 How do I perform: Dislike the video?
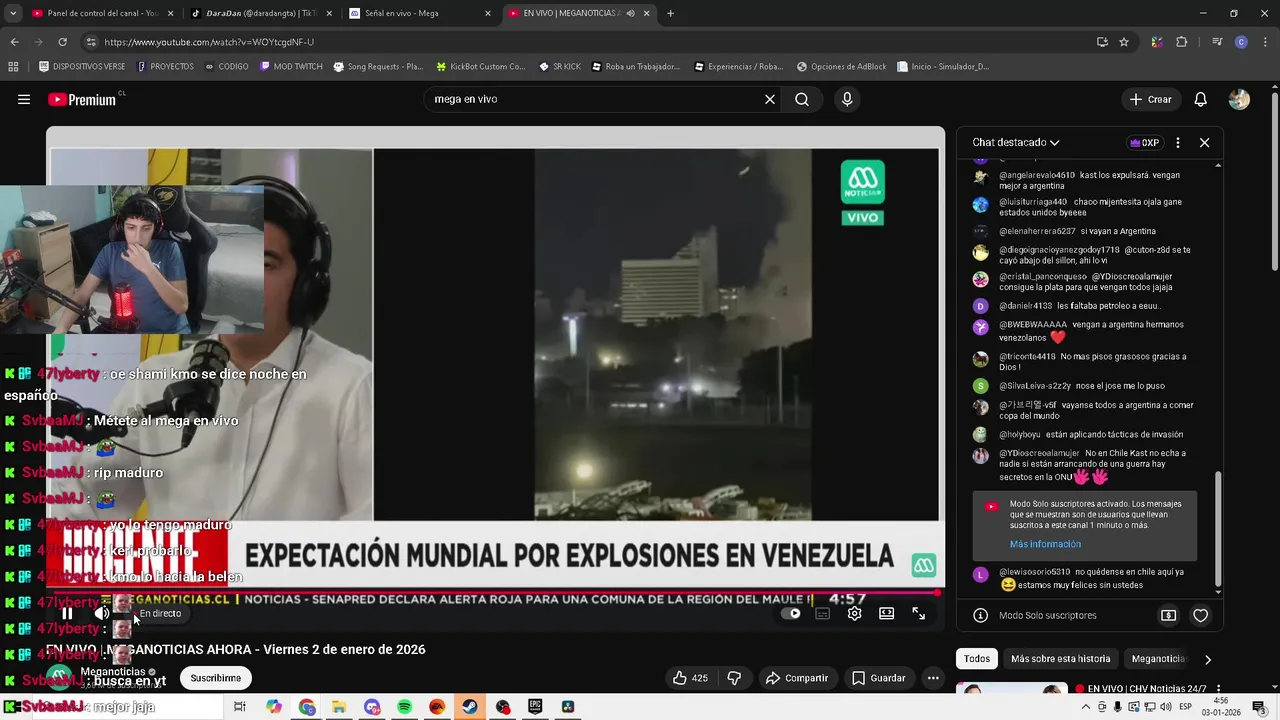(734, 678)
